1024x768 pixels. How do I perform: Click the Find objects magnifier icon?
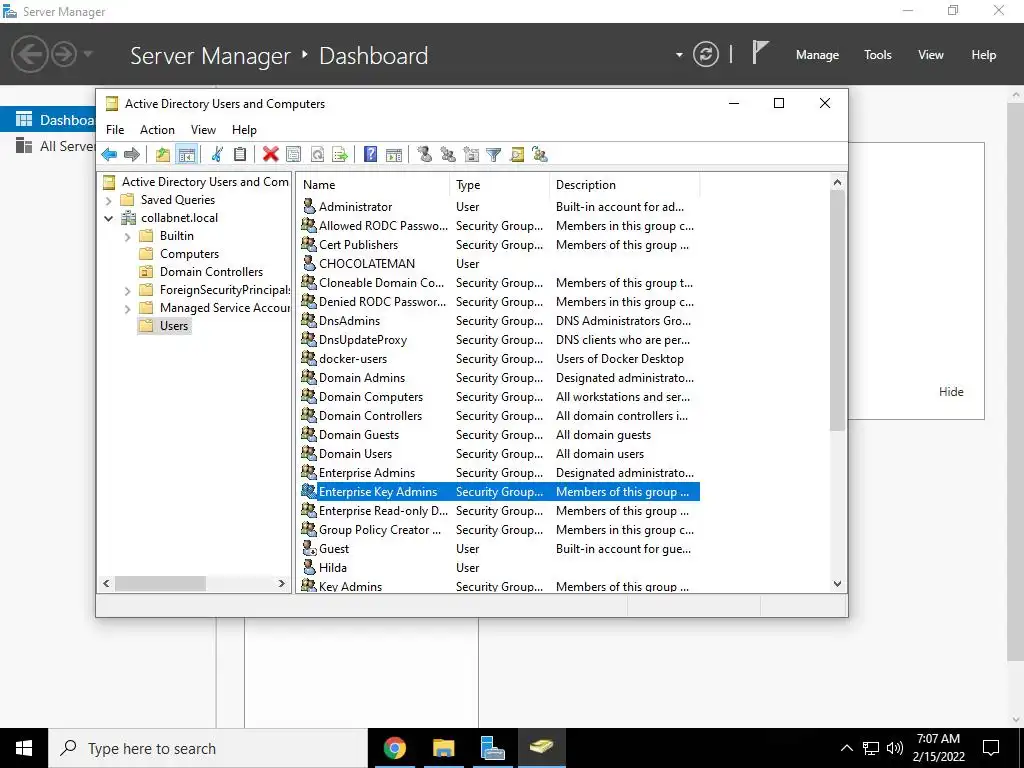click(x=517, y=155)
